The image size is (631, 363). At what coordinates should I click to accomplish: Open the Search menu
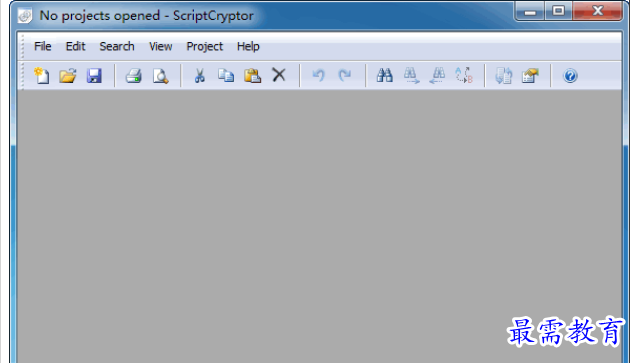pos(117,47)
